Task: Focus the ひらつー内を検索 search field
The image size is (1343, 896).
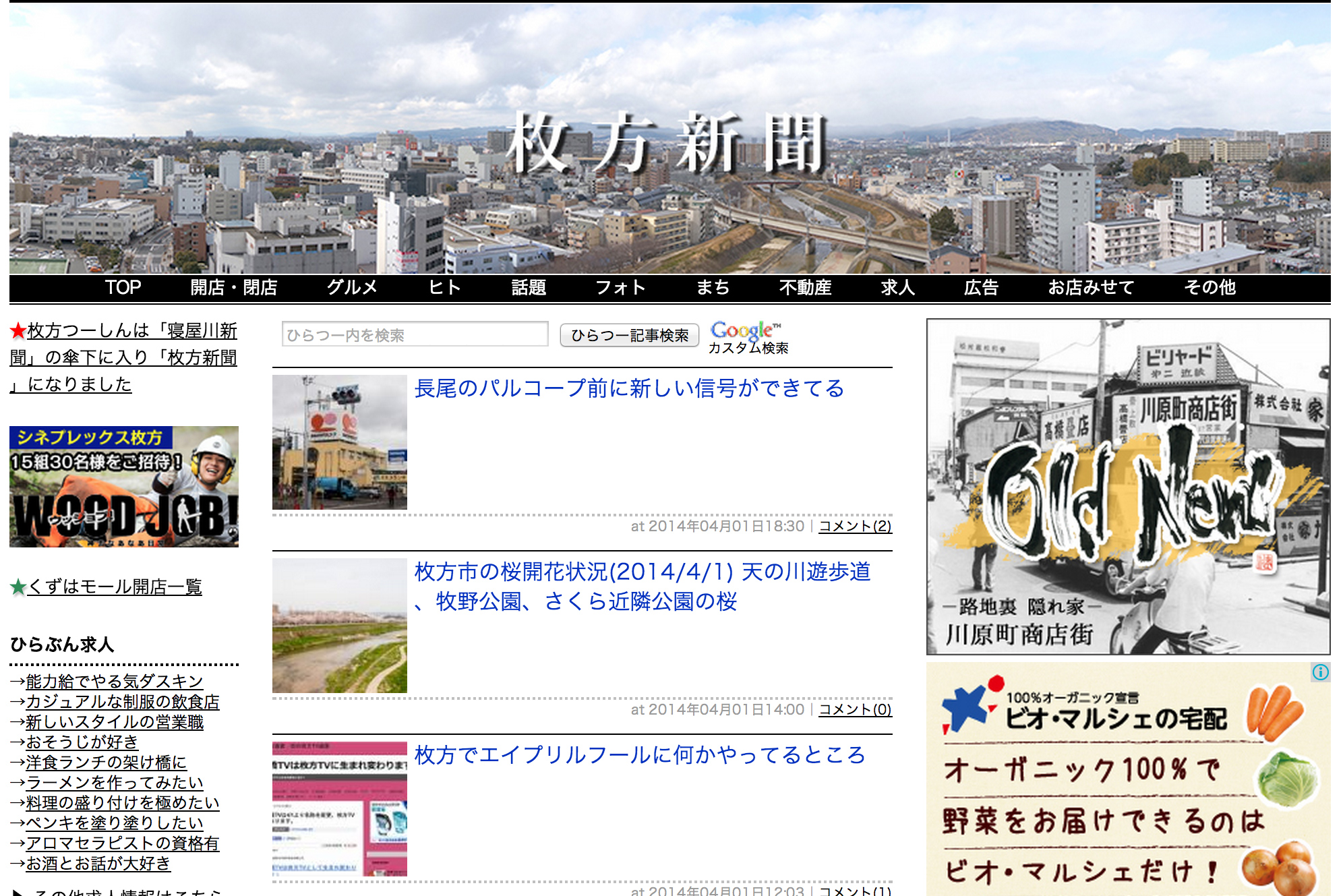Action: 415,334
